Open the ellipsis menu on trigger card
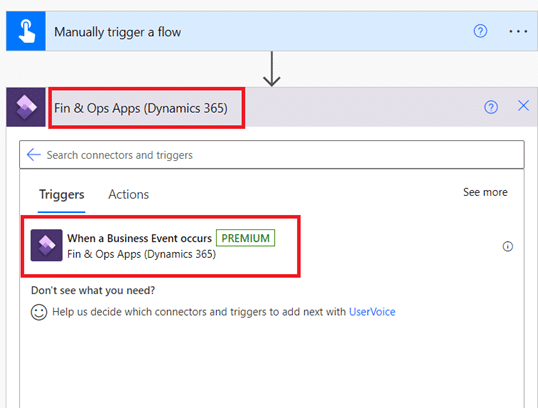The width and height of the screenshot is (538, 408). pos(518,31)
